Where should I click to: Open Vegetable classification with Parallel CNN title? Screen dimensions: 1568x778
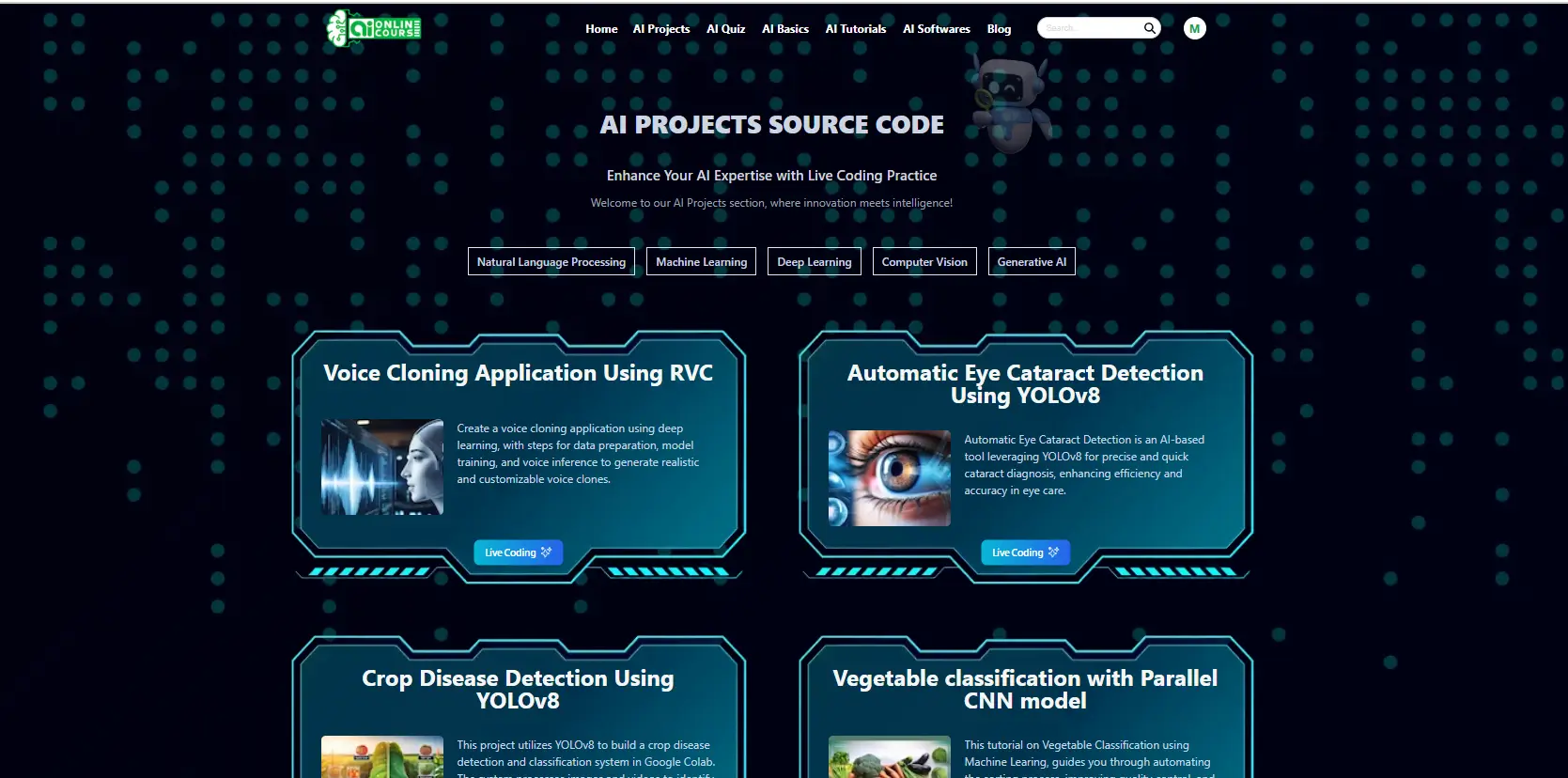pos(1025,690)
